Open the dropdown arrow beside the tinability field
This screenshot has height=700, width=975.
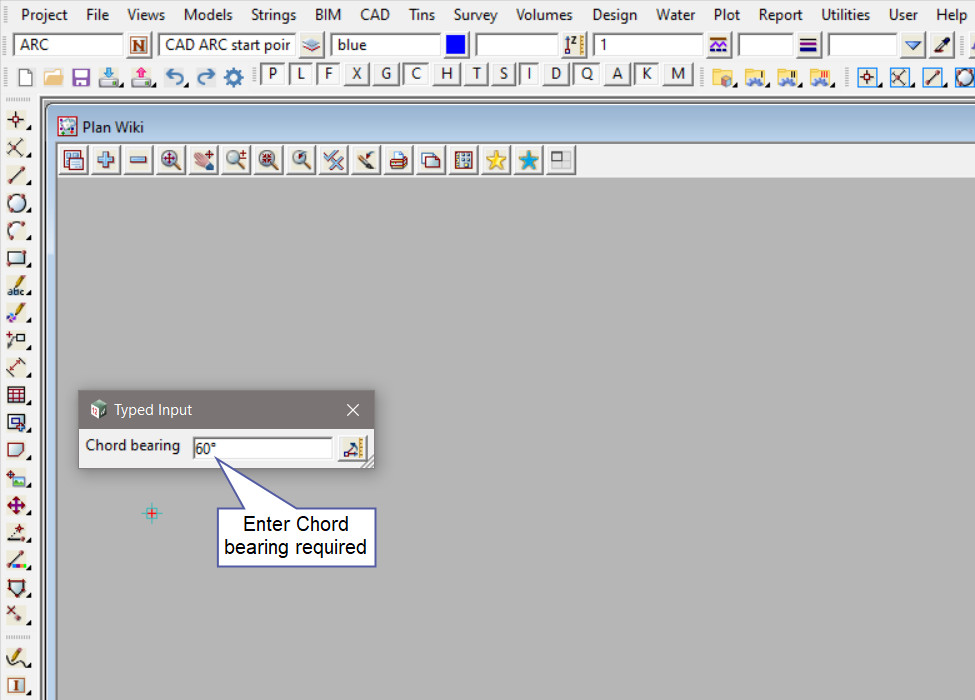(x=912, y=45)
